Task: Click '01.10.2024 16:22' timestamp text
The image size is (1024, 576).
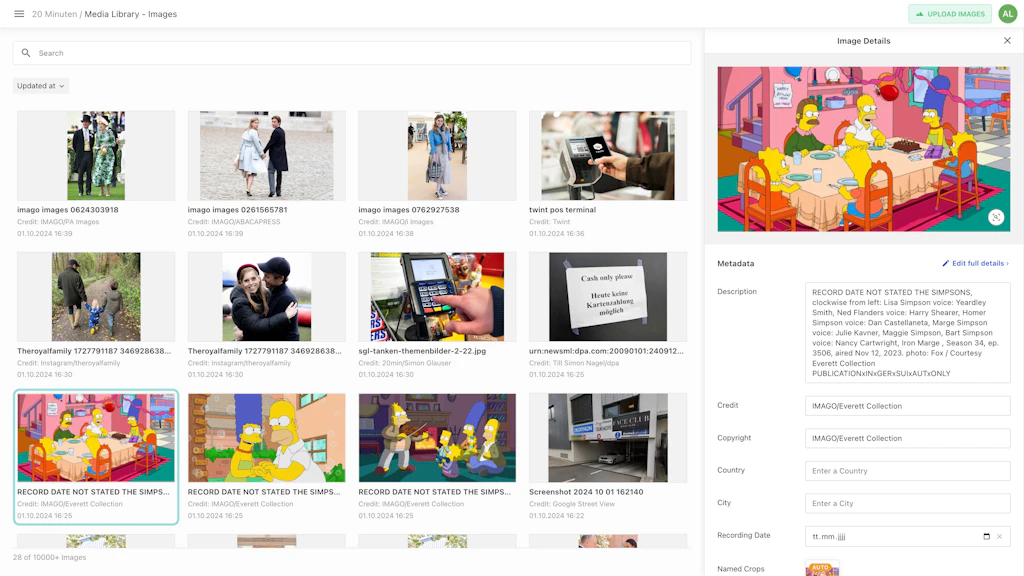Action: pos(556,515)
